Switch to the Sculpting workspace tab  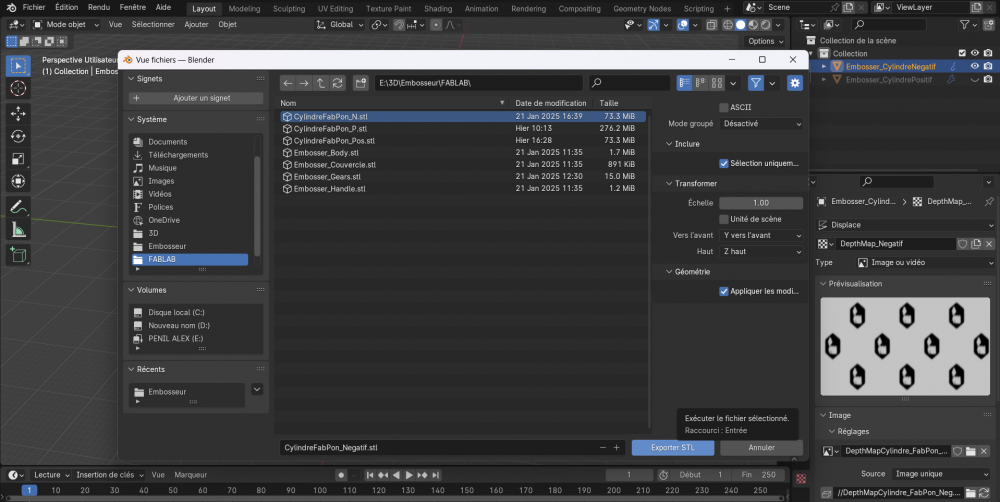[x=289, y=8]
